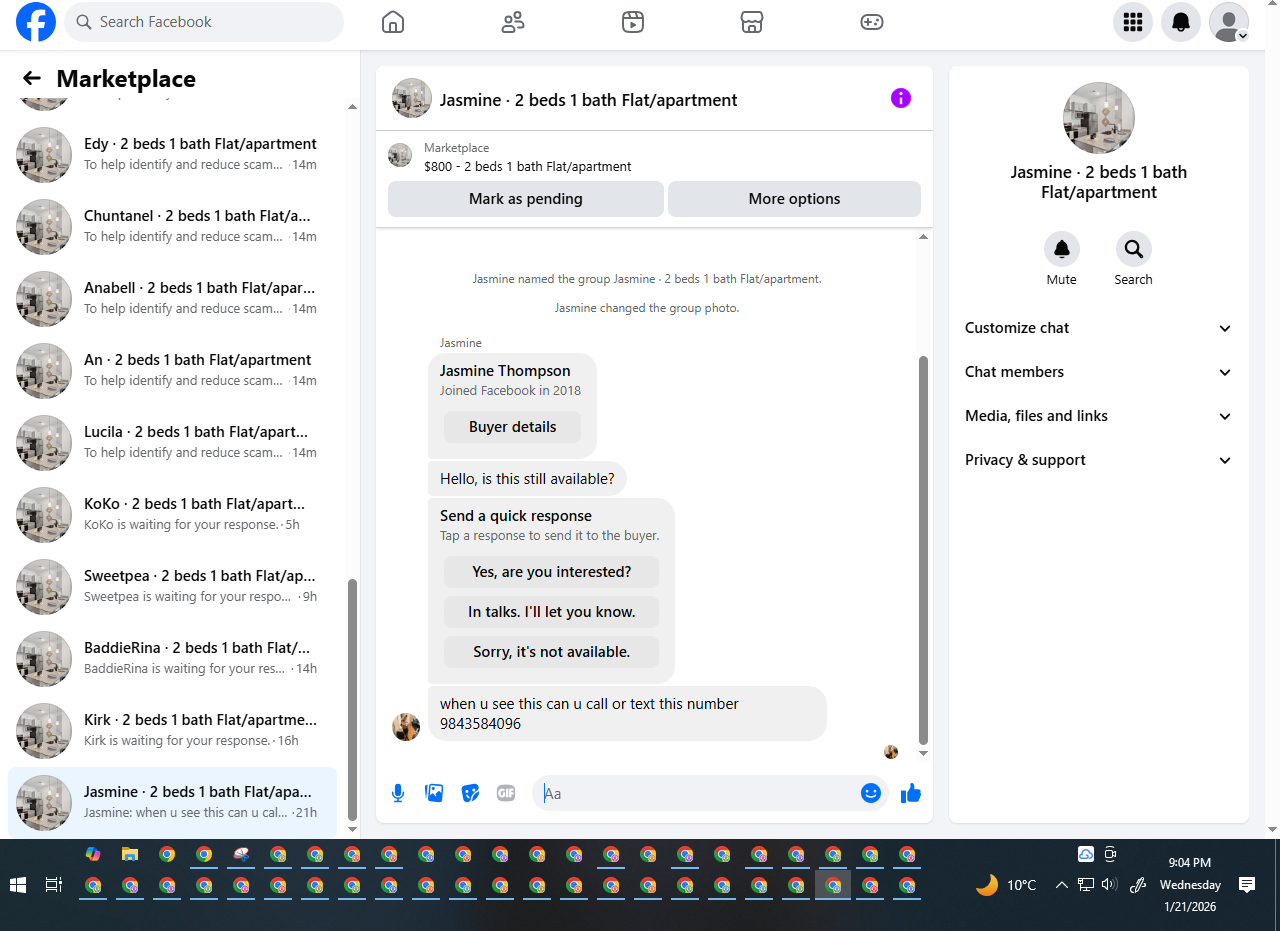This screenshot has width=1280, height=931.
Task: Attach a photo using the image icon
Action: click(434, 793)
